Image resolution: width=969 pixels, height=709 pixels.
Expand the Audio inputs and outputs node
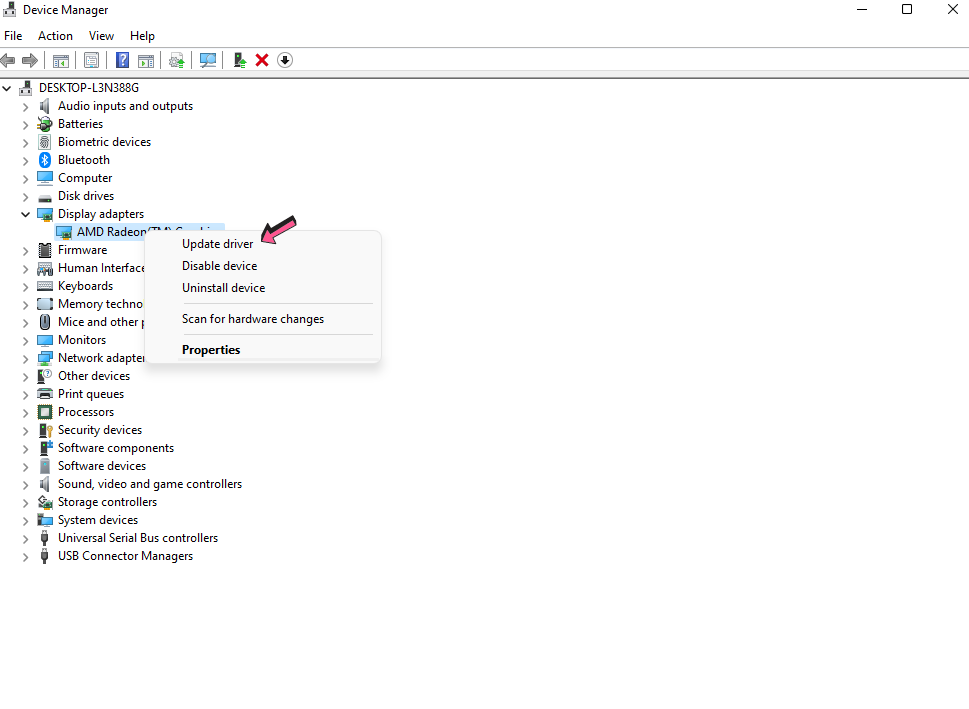coord(26,106)
